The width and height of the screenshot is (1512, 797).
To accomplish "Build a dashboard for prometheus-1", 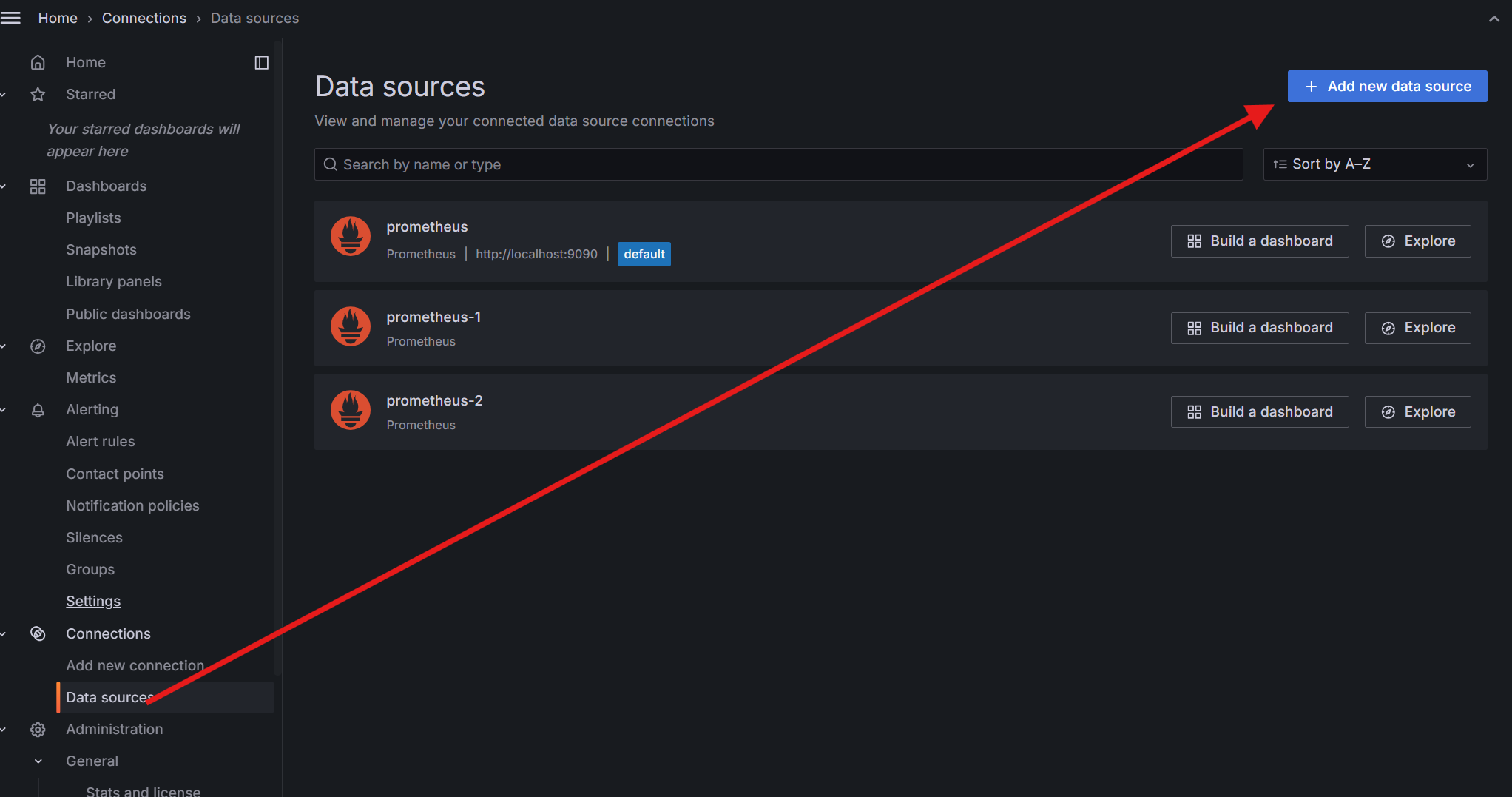I will (x=1260, y=328).
